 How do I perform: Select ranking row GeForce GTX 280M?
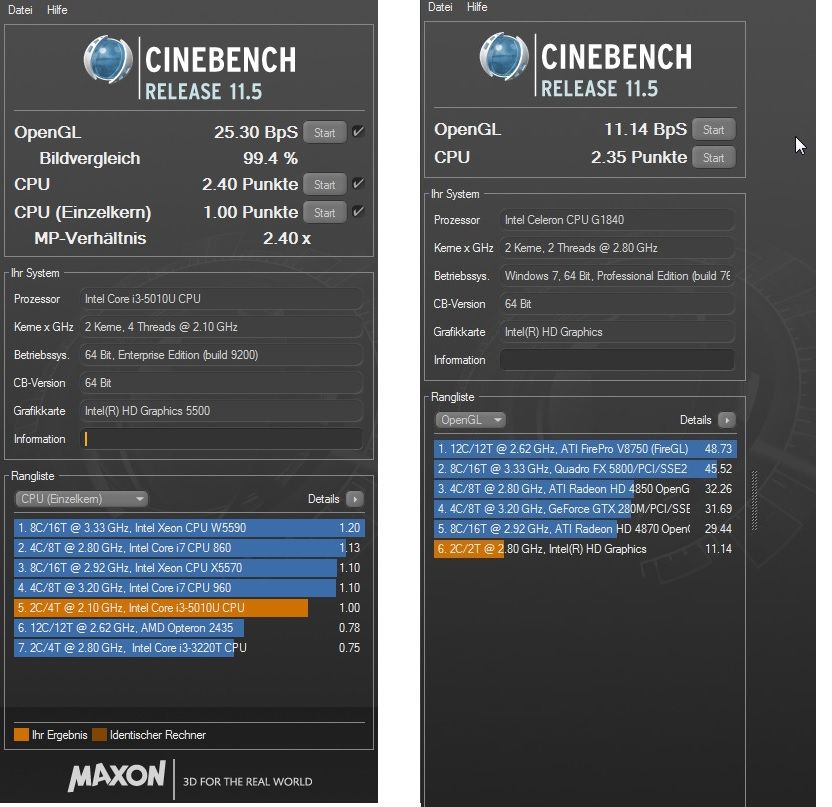click(585, 509)
